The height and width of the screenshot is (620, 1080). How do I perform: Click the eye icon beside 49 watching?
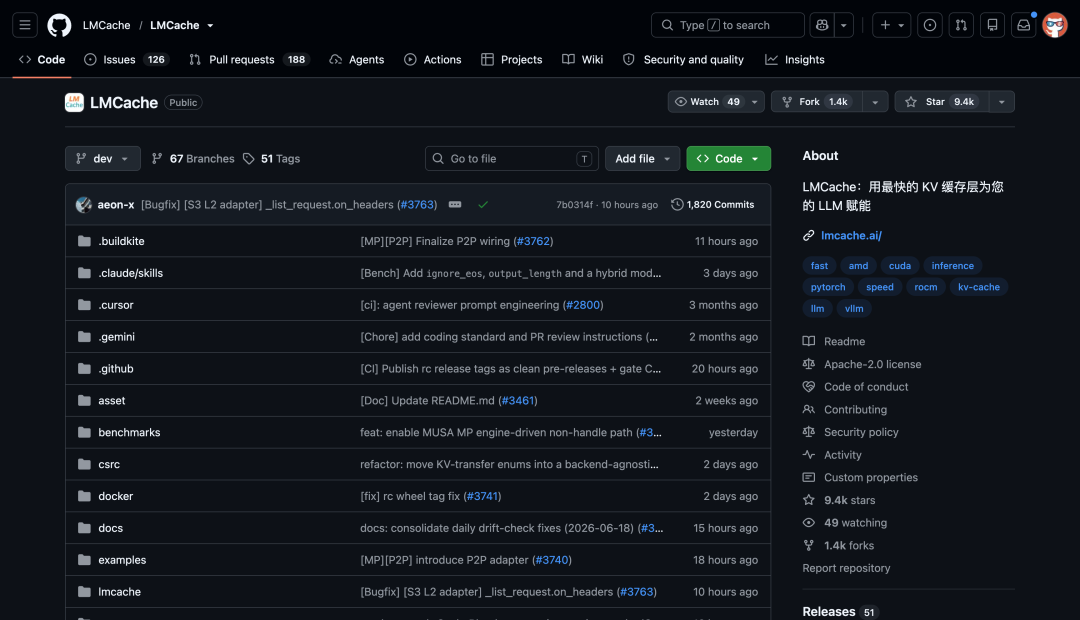pyautogui.click(x=809, y=523)
